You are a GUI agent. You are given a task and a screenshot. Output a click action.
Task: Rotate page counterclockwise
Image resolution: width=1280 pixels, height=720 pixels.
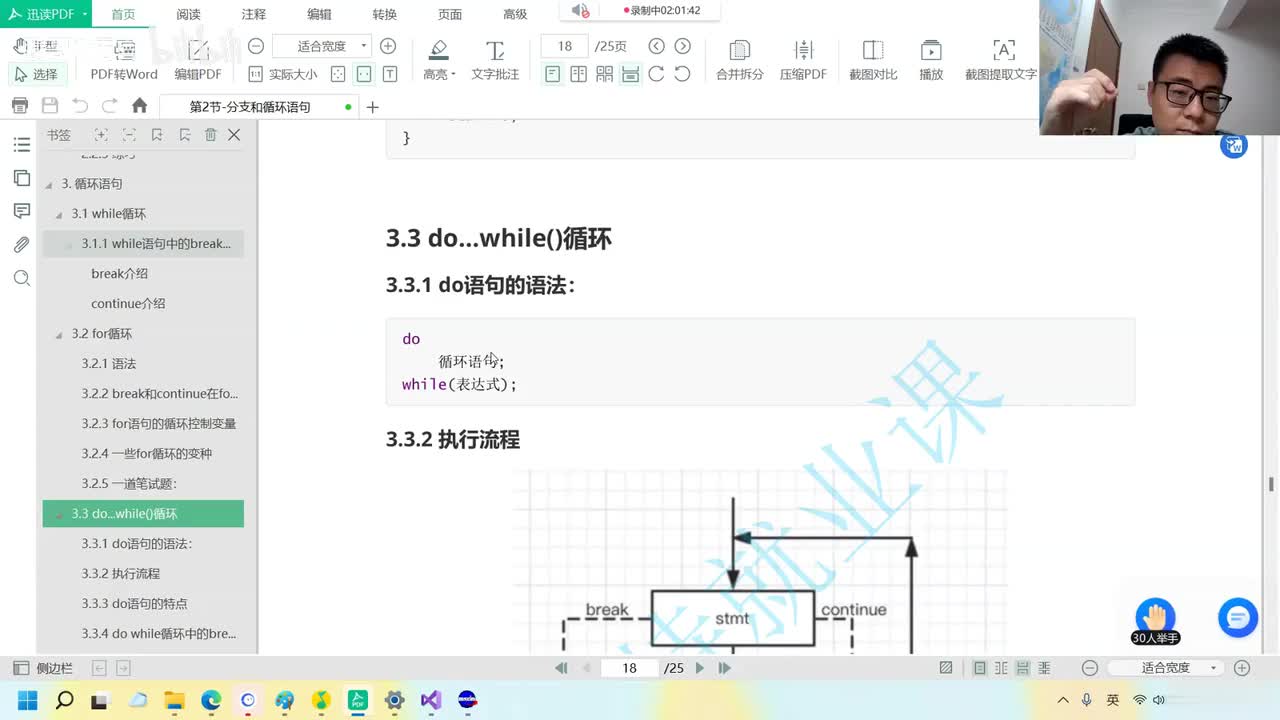[x=682, y=74]
